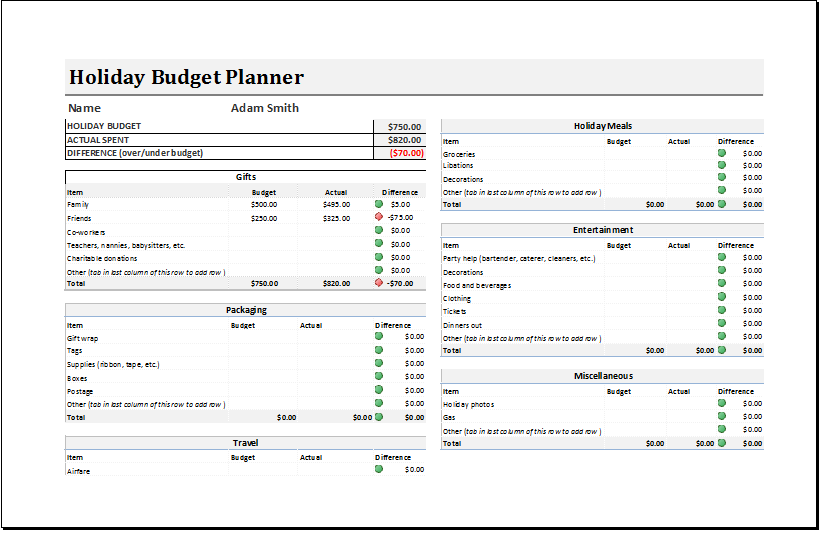Select the Airfare item cell
This screenshot has width=819, height=533.
(x=78, y=471)
